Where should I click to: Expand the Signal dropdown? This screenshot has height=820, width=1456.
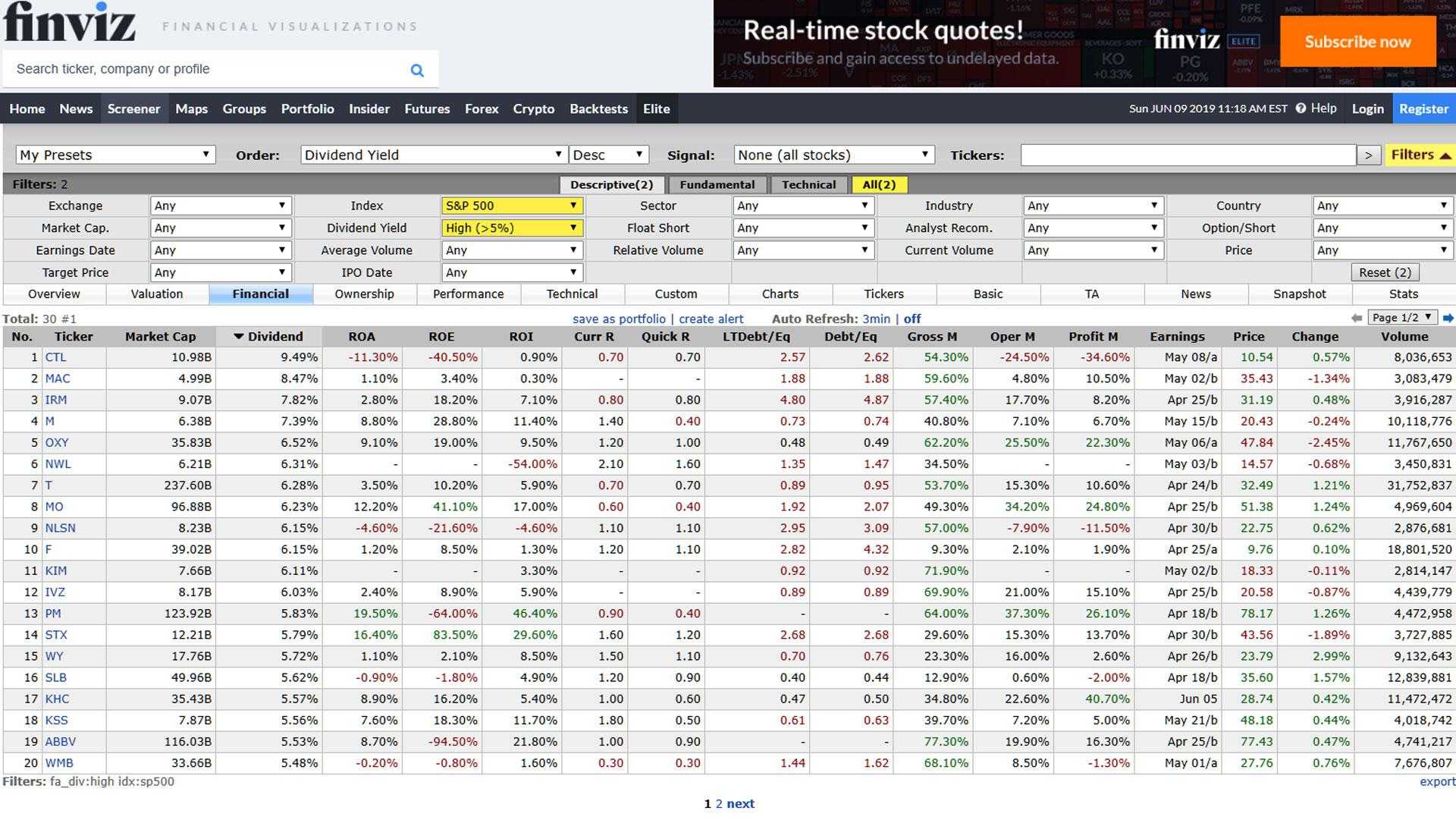click(x=833, y=155)
